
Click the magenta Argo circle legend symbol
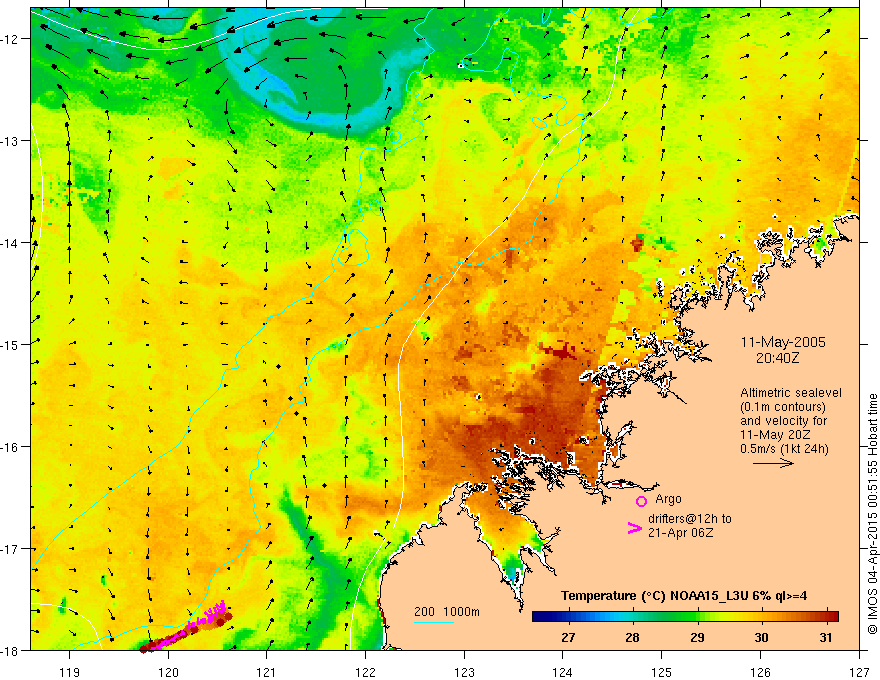click(641, 501)
